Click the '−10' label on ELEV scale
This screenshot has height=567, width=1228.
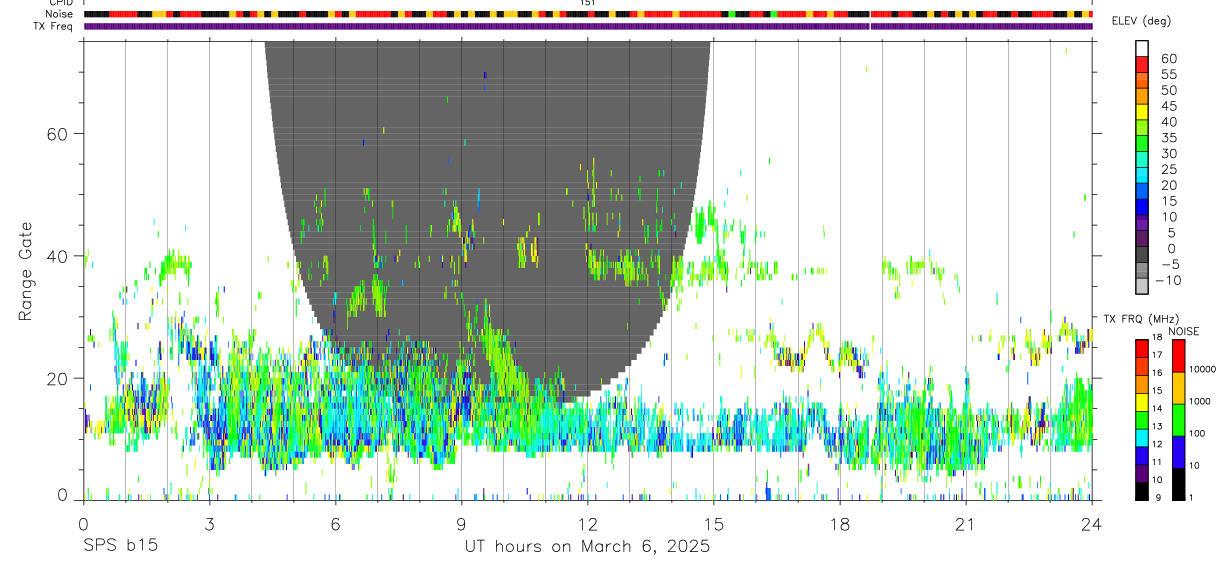pos(1166,281)
